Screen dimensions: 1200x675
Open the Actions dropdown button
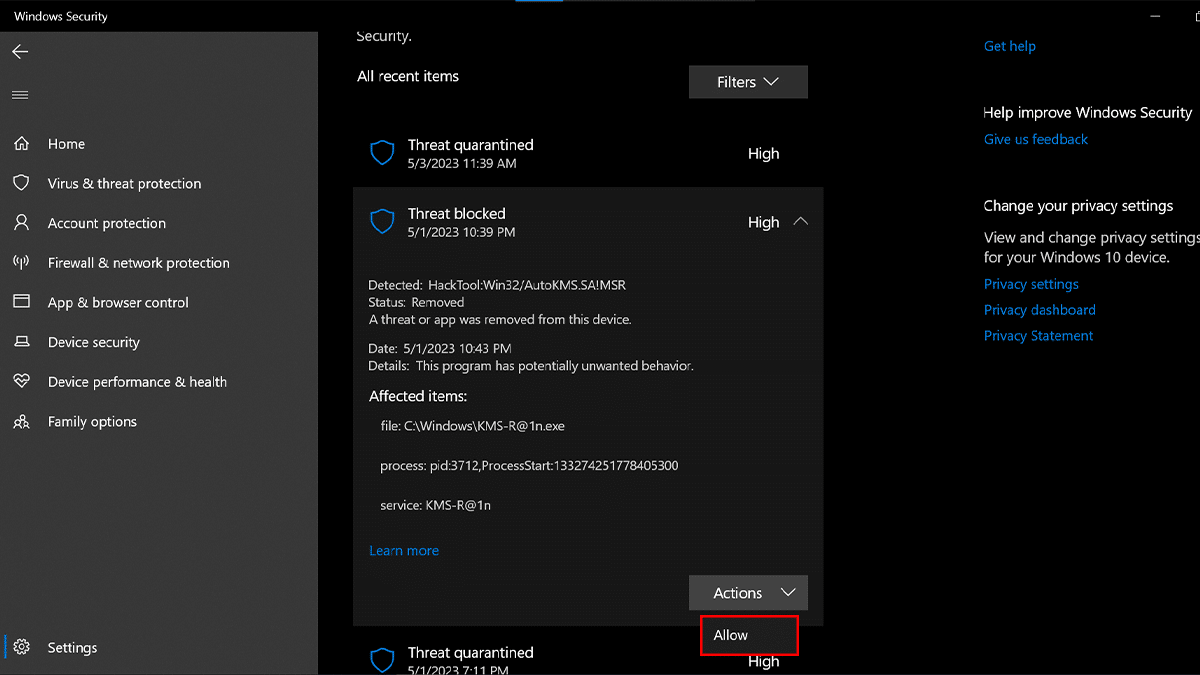pos(748,593)
